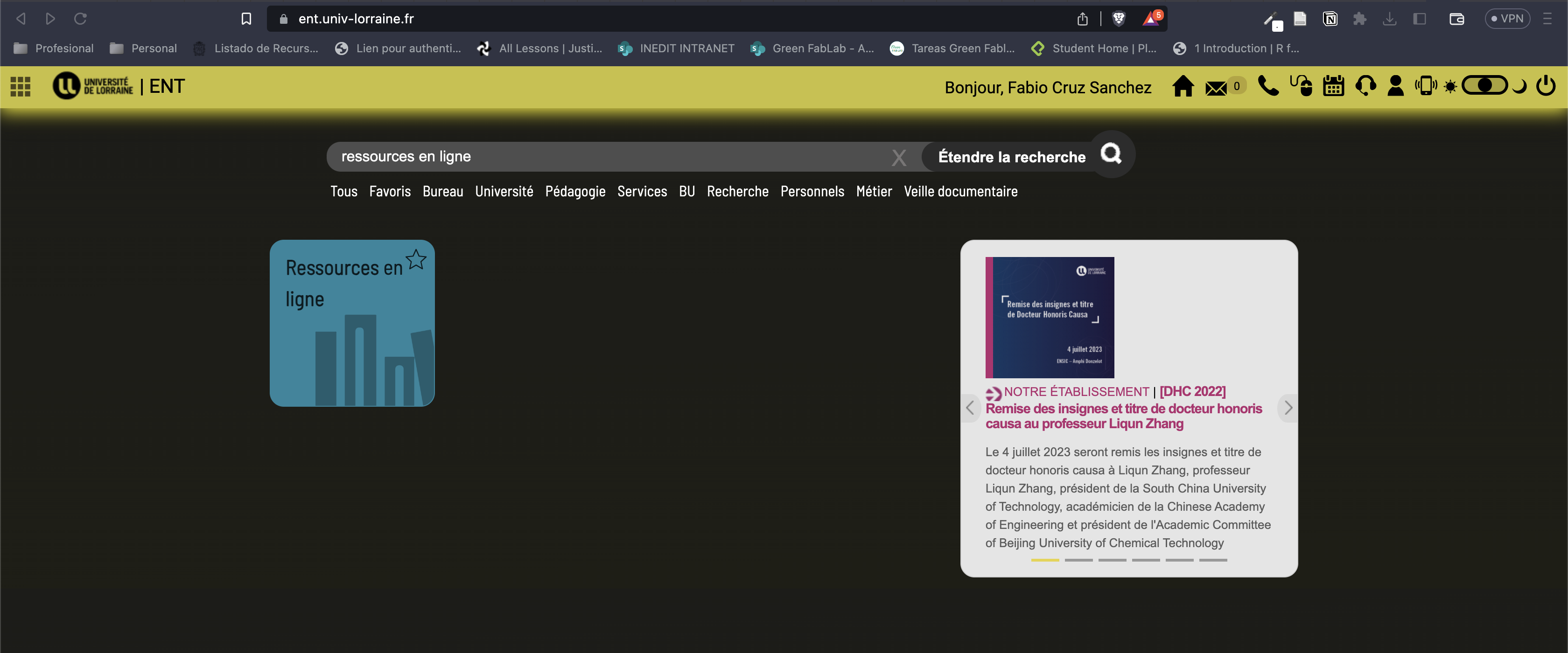1568x653 pixels.
Task: Open the browser hamburger menu
Action: pyautogui.click(x=1547, y=19)
